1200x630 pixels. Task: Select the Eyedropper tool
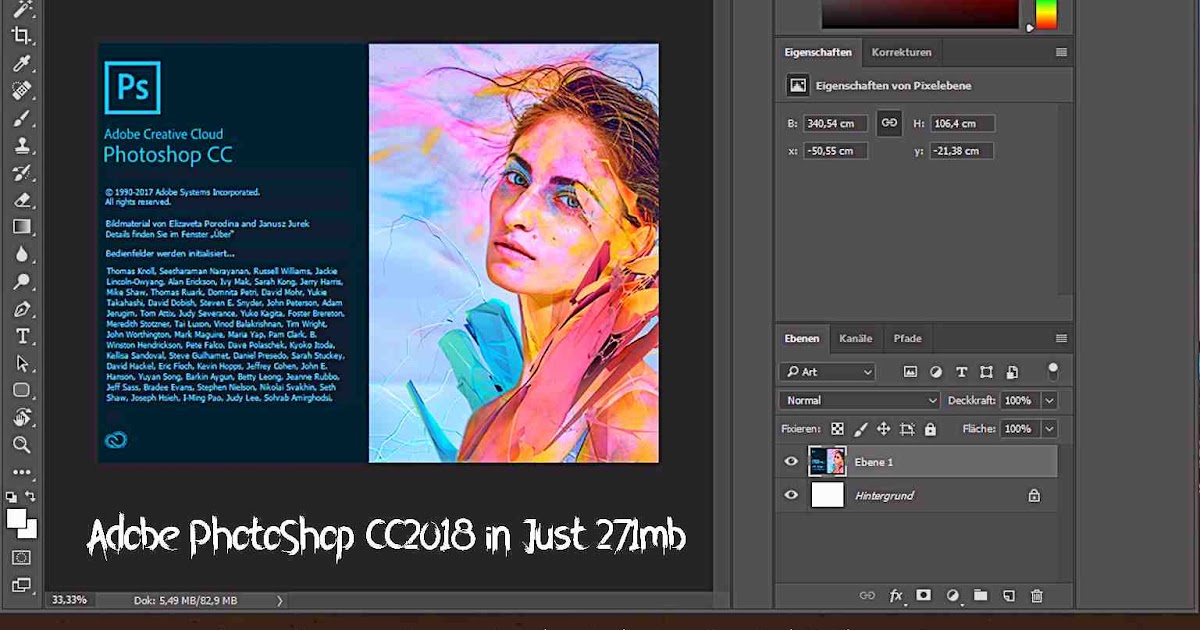(22, 64)
